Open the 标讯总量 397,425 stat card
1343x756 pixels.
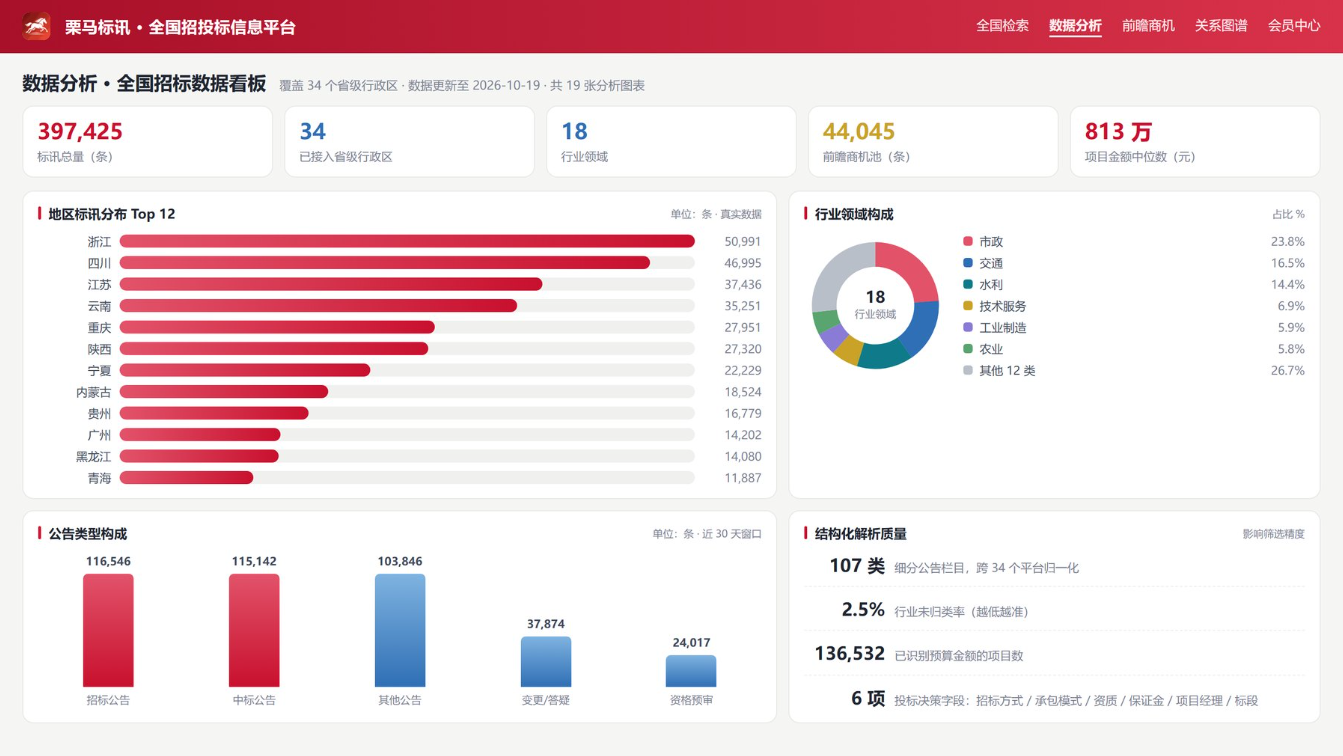148,142
